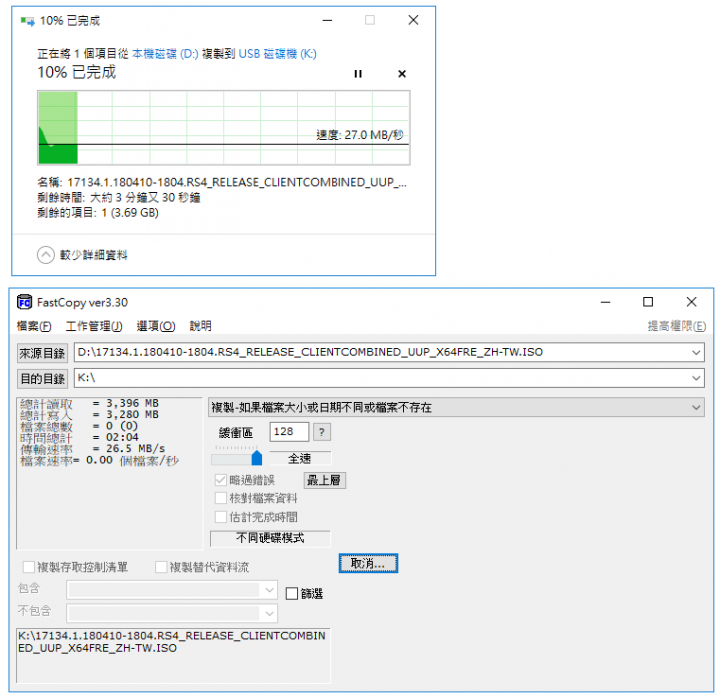Click the copy dialog title bar icon

tap(27, 21)
